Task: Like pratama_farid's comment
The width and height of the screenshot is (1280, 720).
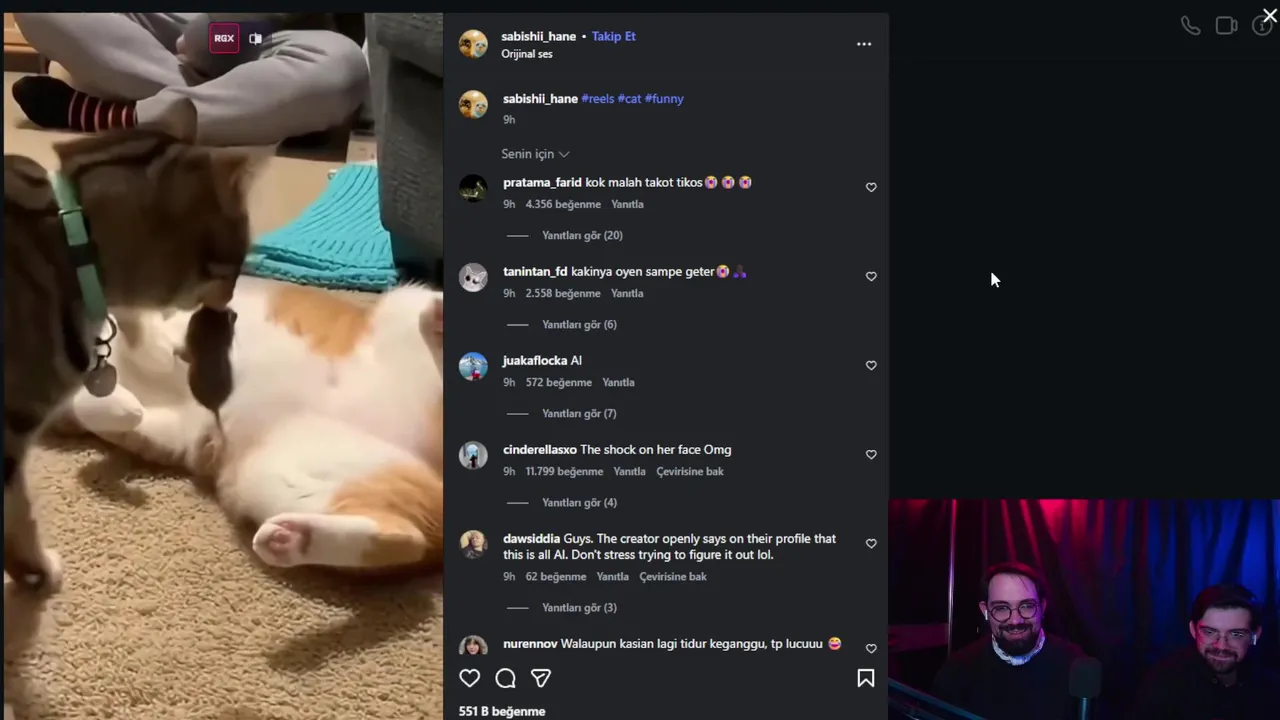Action: [x=871, y=187]
